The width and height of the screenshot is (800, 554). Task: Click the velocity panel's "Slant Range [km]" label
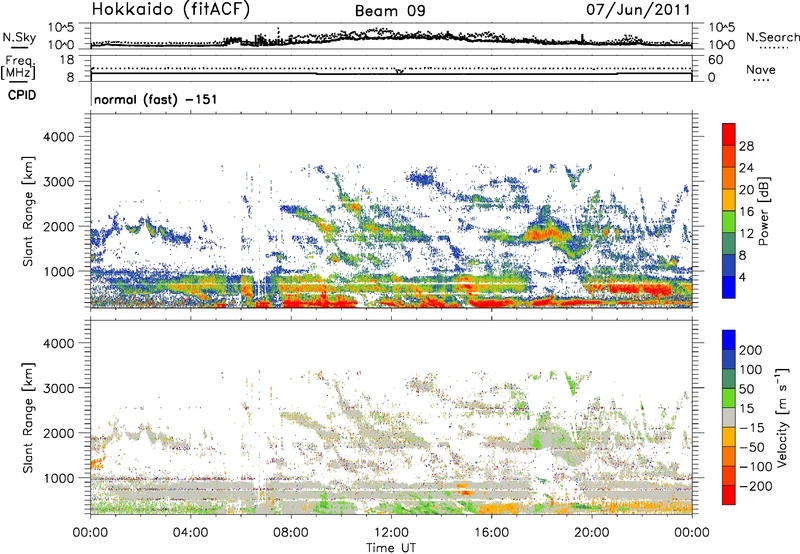click(28, 417)
